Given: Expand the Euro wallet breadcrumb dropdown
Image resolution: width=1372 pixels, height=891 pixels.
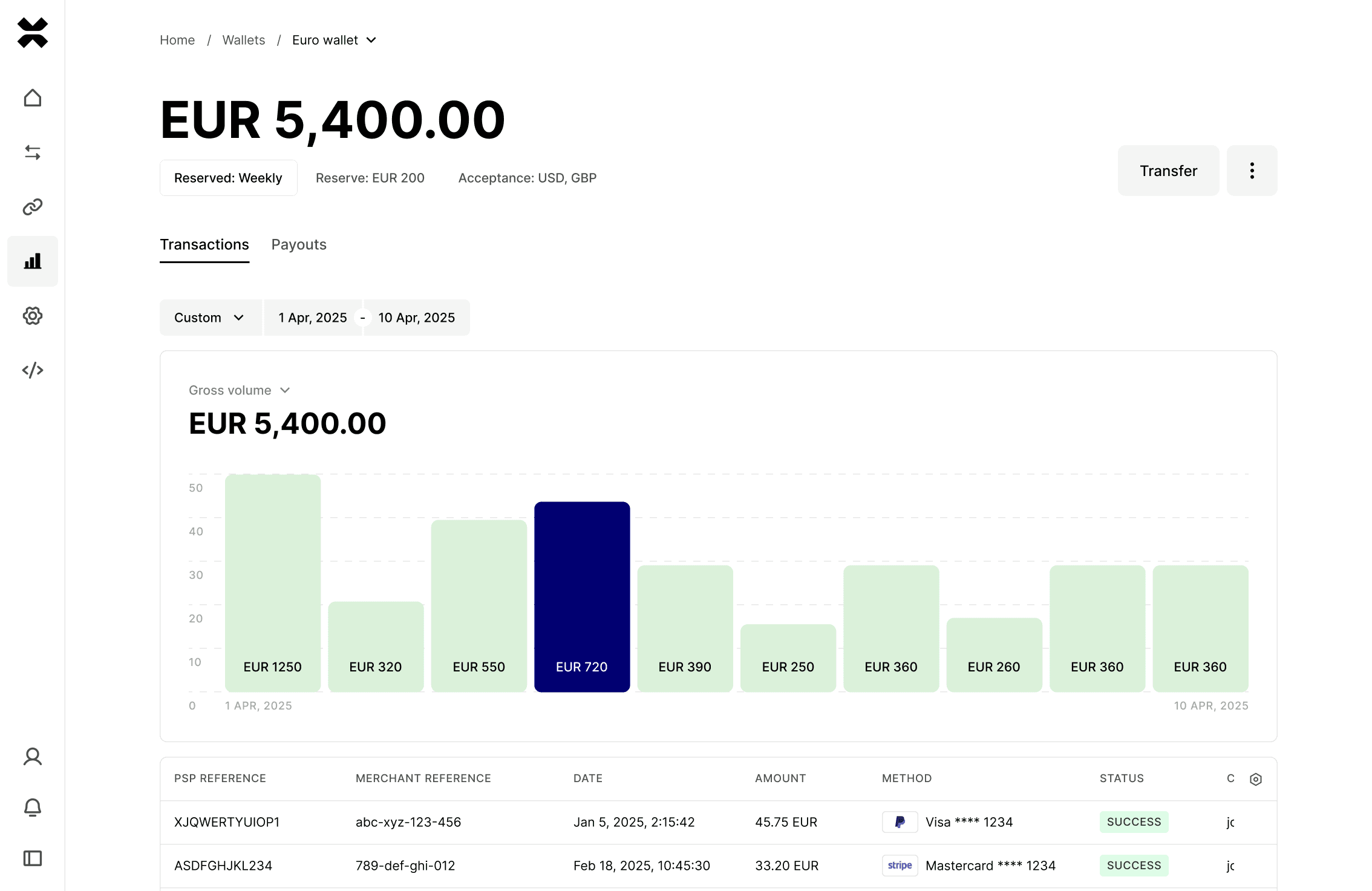Looking at the screenshot, I should (335, 40).
